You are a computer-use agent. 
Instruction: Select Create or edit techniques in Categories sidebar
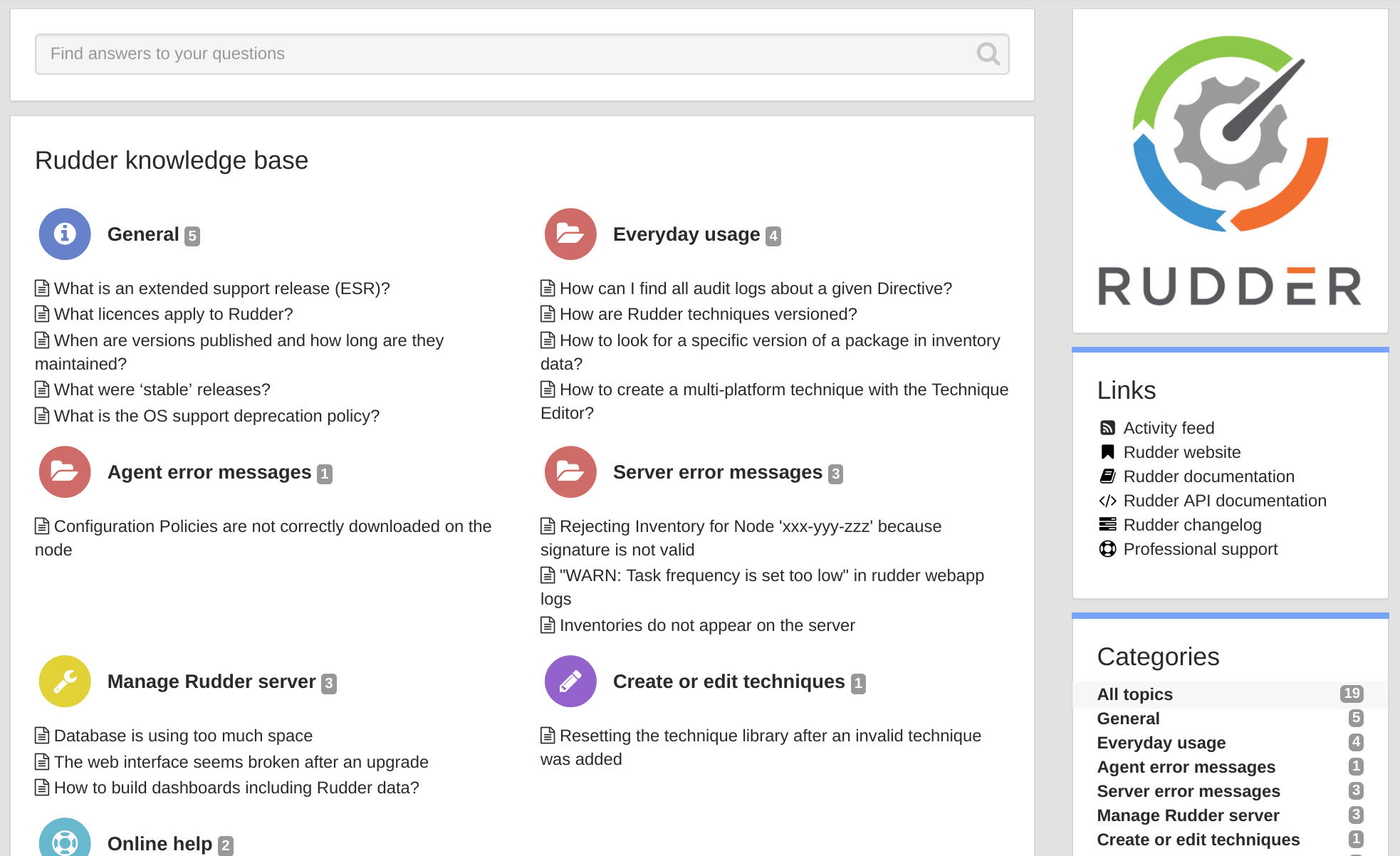coord(1198,840)
